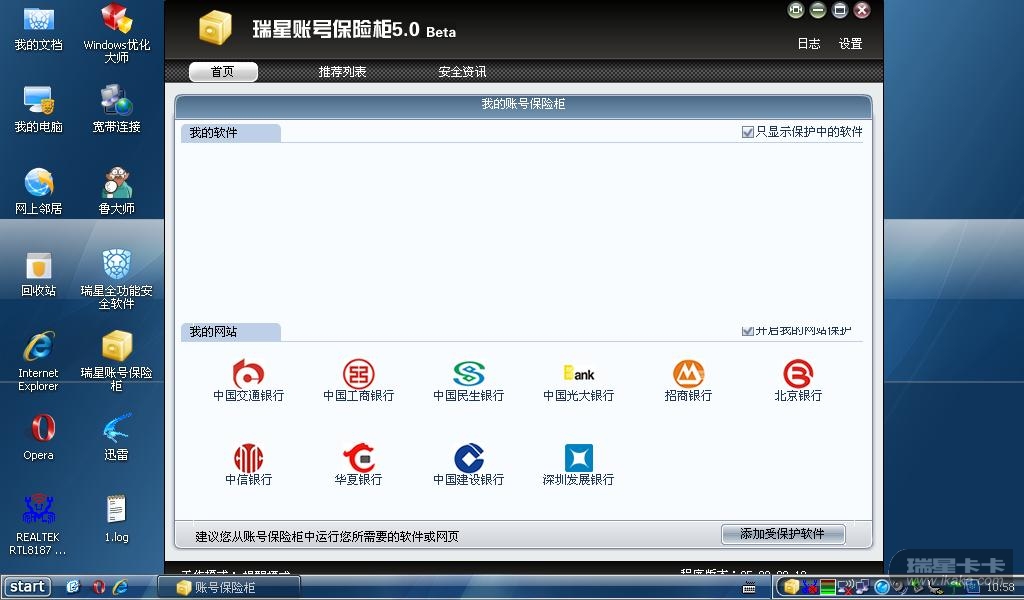Open 设置 settings menu

click(x=850, y=44)
